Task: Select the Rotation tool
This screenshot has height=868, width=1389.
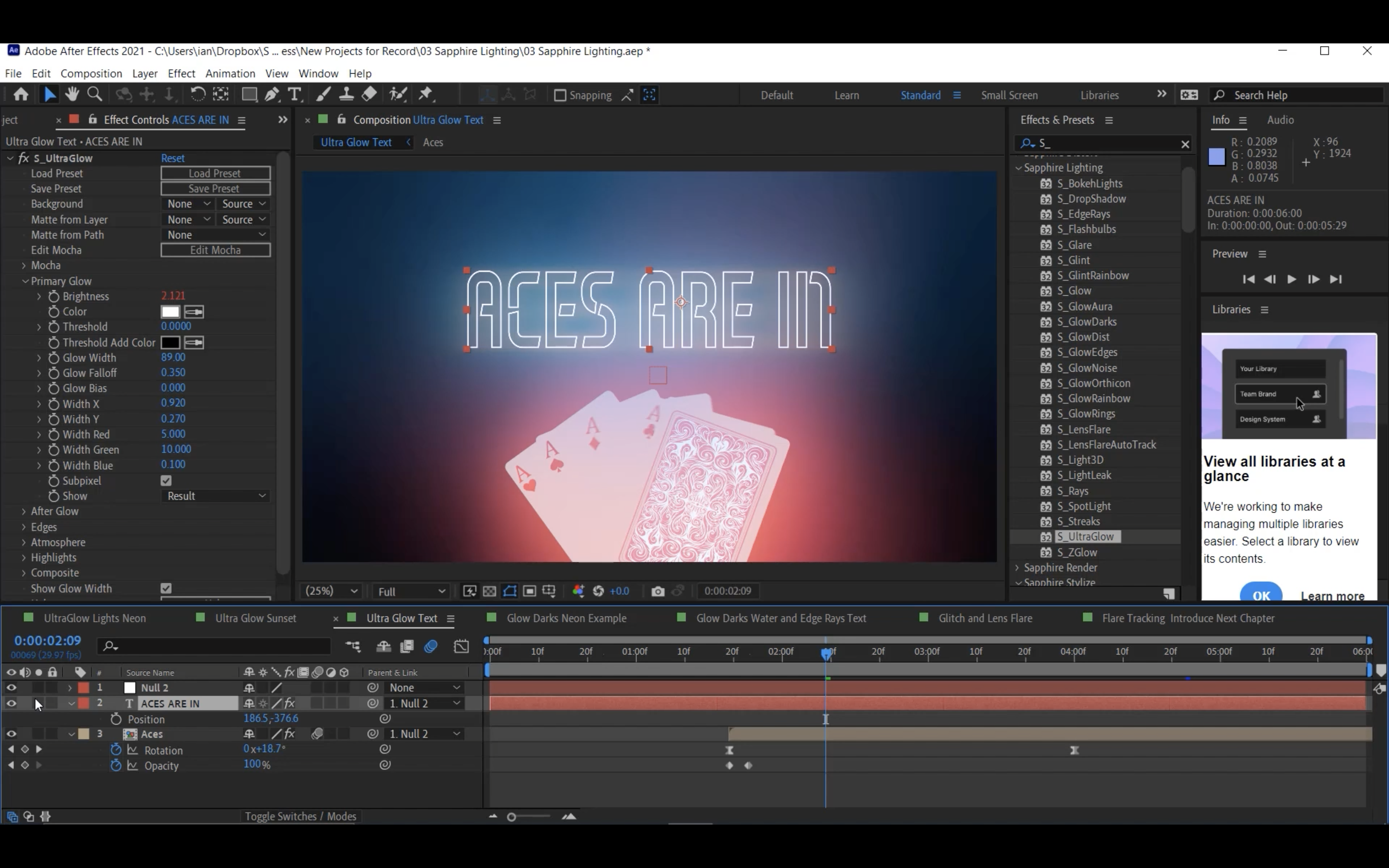Action: (x=197, y=95)
